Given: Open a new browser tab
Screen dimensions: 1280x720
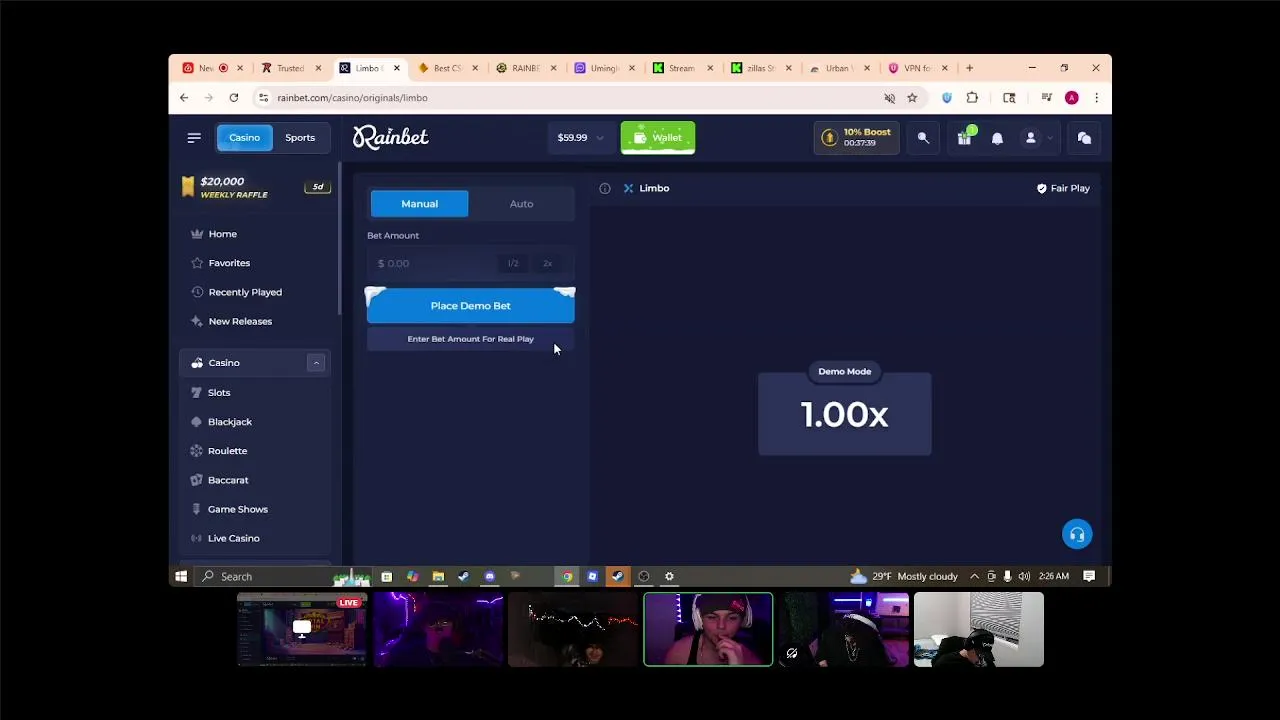Looking at the screenshot, I should point(969,68).
